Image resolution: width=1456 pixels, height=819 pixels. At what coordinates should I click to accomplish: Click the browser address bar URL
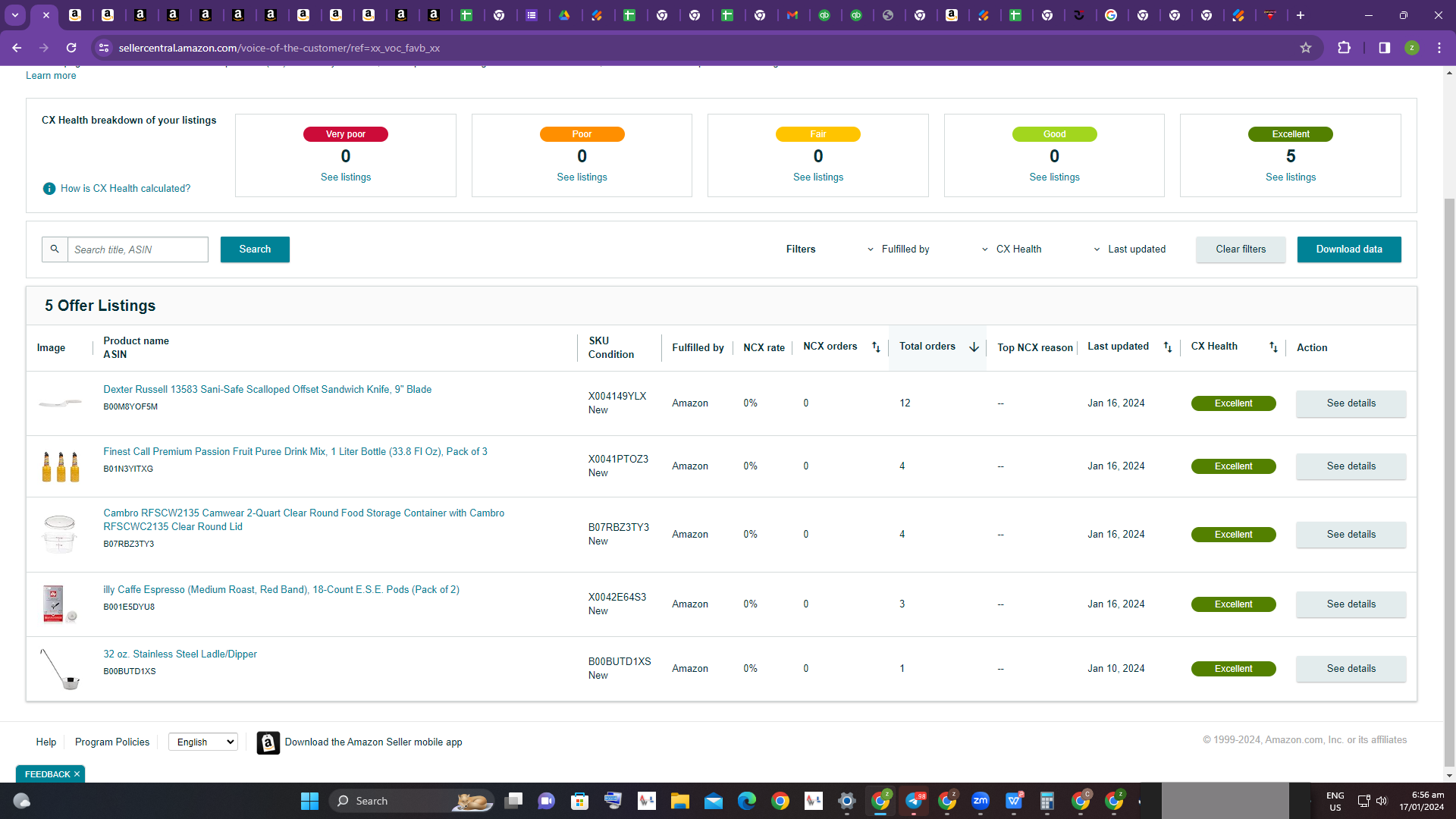coord(279,48)
